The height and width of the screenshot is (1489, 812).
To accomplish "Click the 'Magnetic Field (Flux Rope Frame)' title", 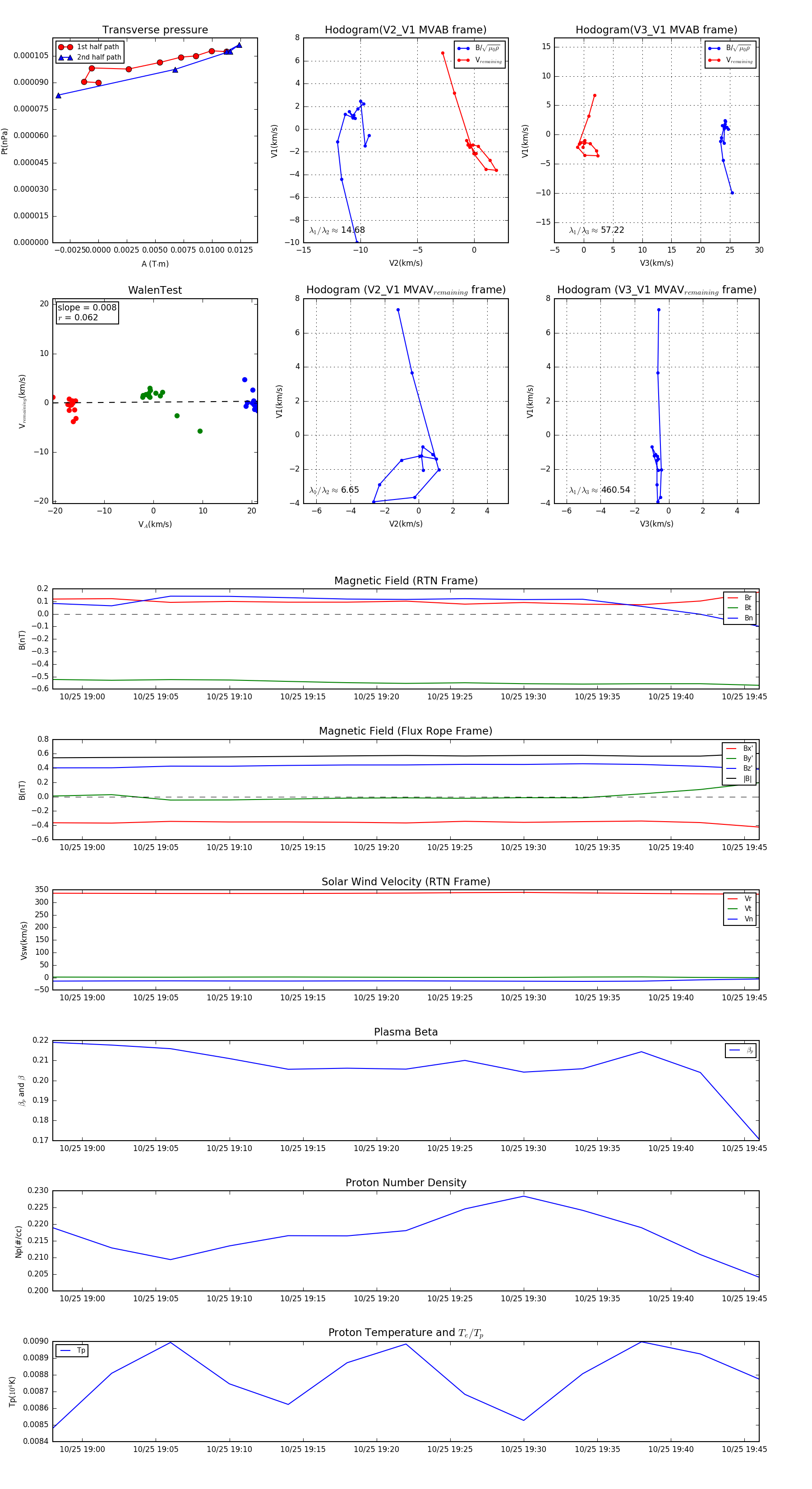I will click(406, 731).
